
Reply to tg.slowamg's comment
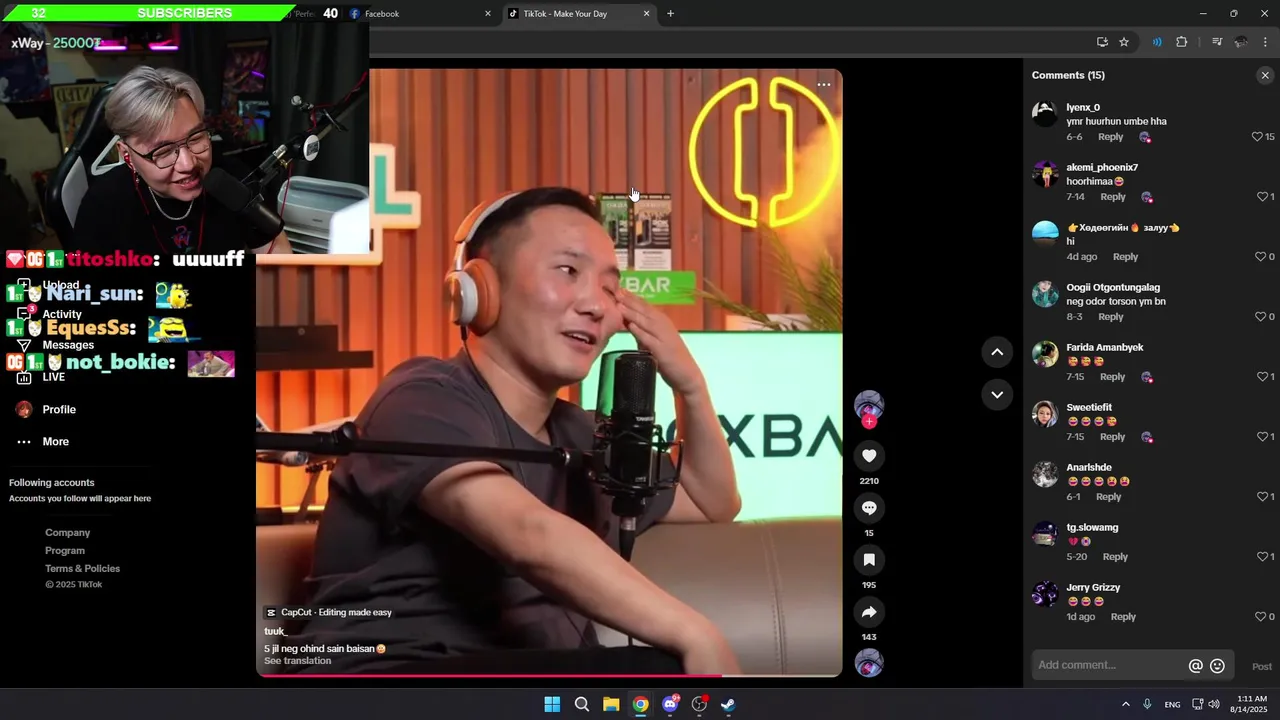coord(1115,557)
